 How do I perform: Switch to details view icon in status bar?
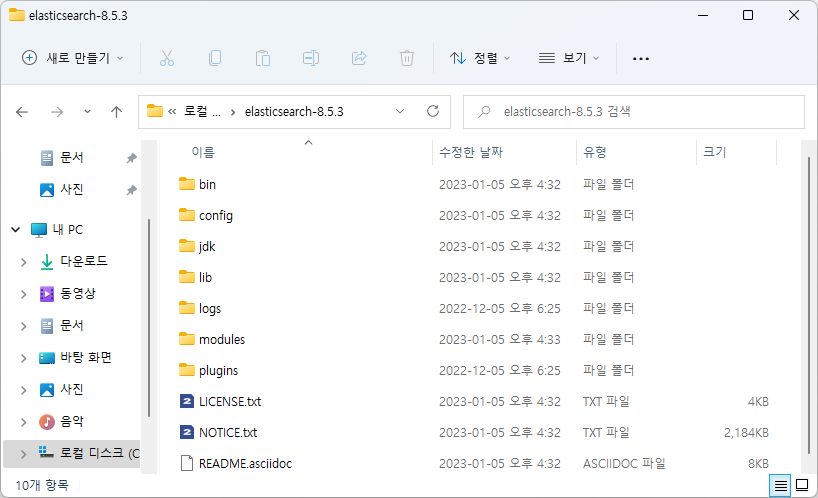click(780, 486)
